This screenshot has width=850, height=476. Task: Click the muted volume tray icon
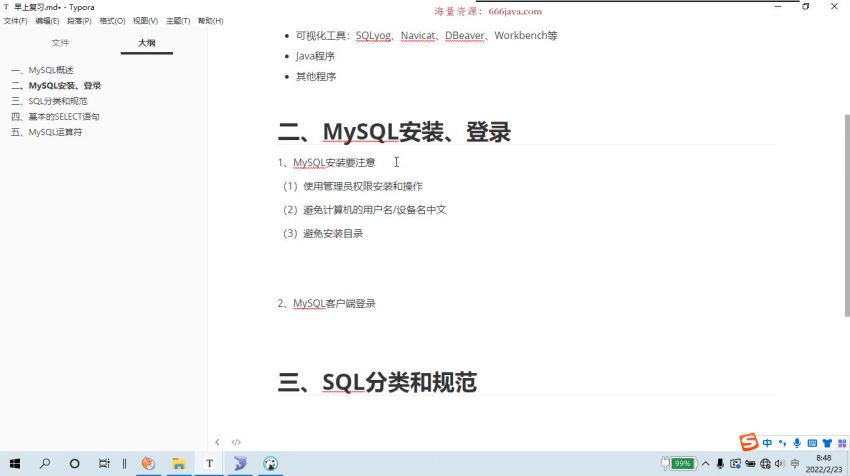pyautogui.click(x=780, y=464)
